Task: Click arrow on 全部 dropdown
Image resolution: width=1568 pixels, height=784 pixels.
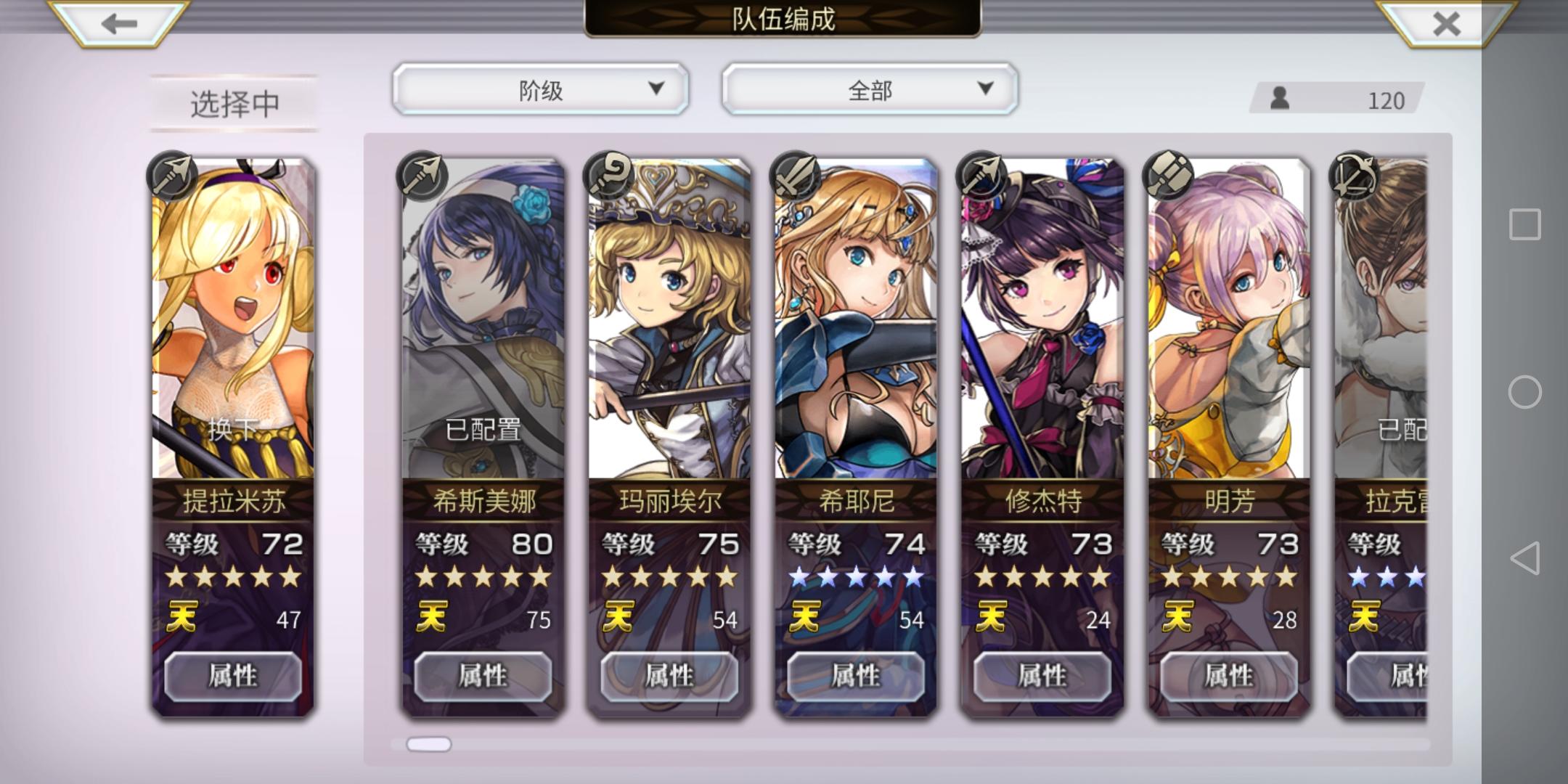Action: click(985, 89)
